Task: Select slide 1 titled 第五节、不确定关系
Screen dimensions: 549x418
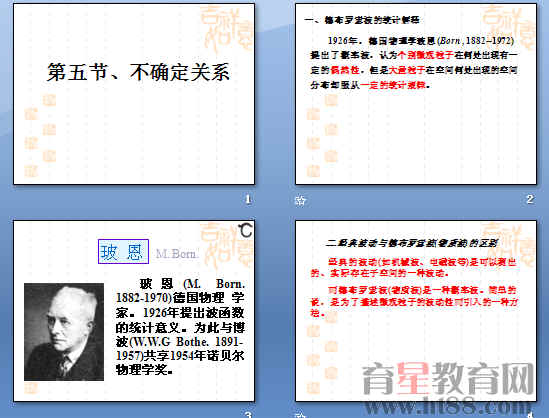Action: pos(134,94)
